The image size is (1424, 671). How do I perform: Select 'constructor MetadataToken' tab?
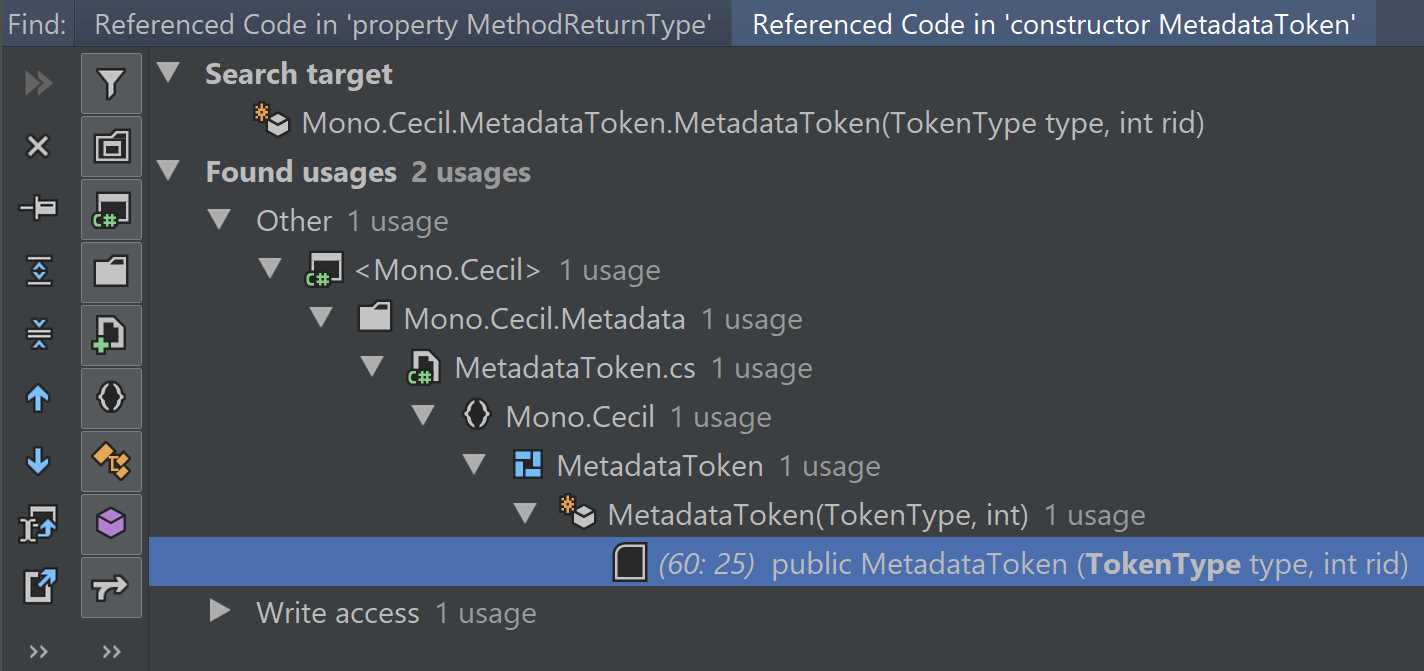1054,25
